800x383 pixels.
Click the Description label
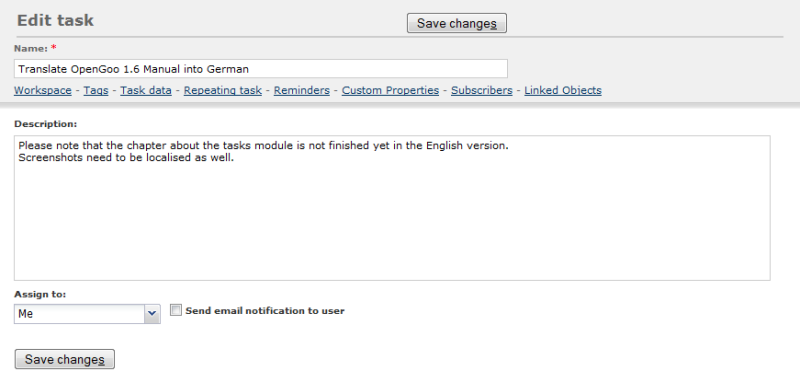[45, 124]
